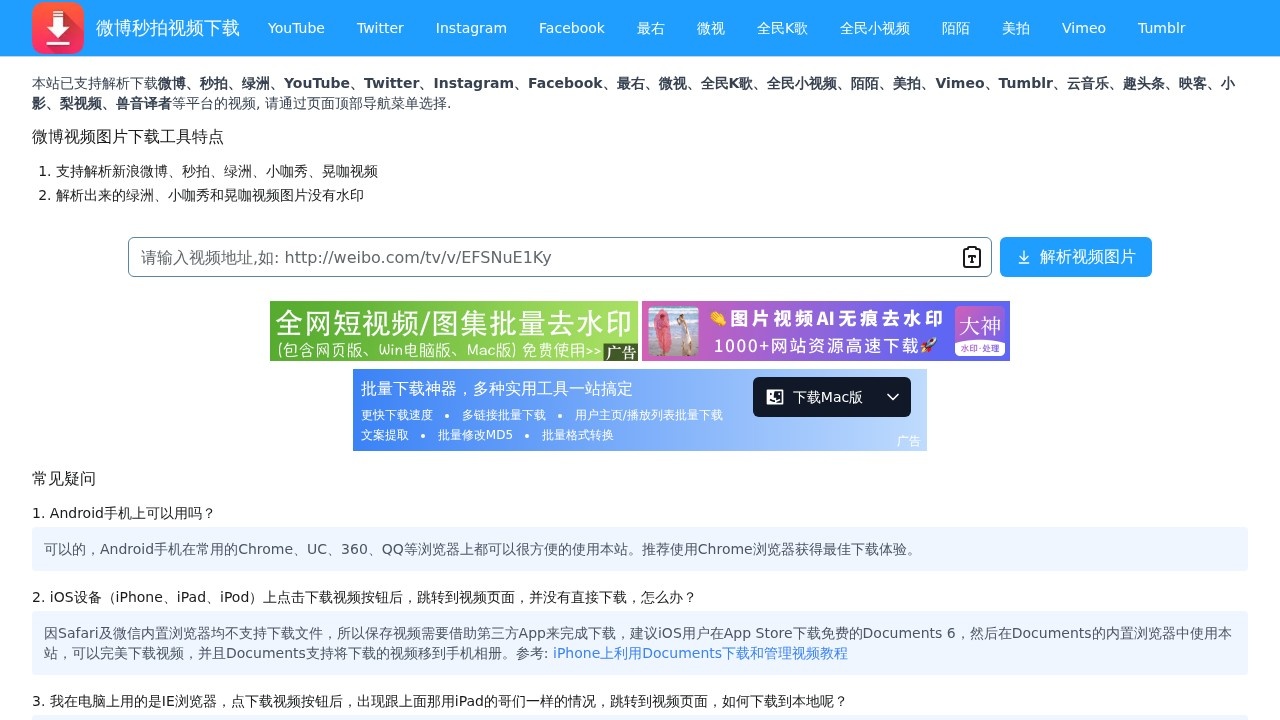Open the Twitter navigation item

[380, 28]
